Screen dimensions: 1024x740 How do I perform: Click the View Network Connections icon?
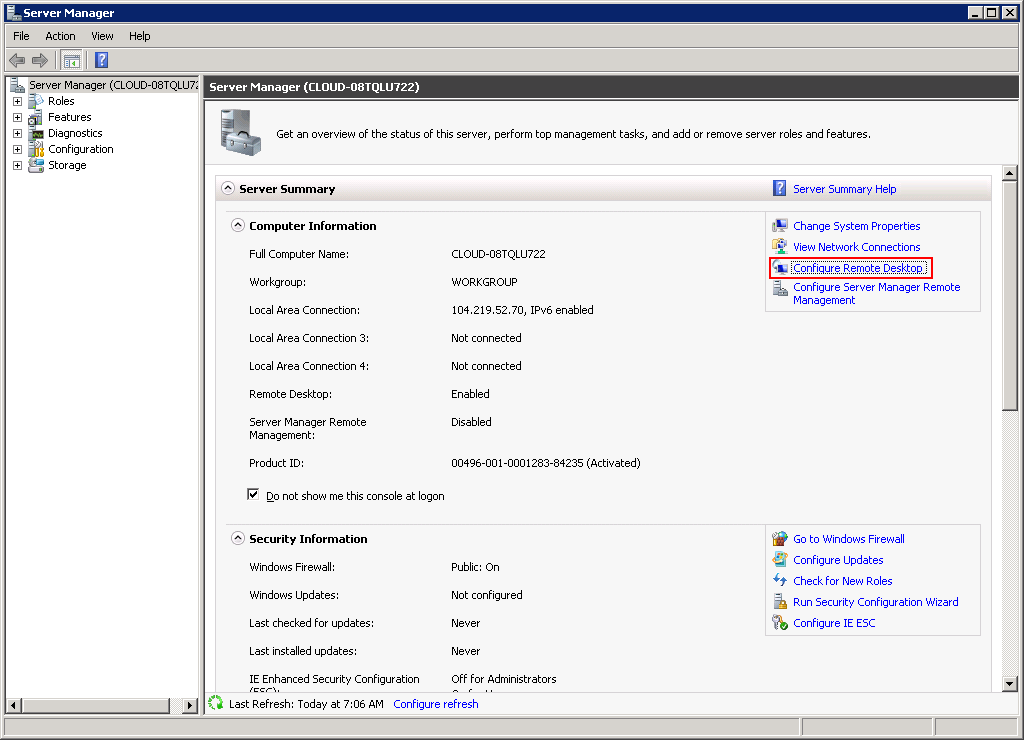780,246
